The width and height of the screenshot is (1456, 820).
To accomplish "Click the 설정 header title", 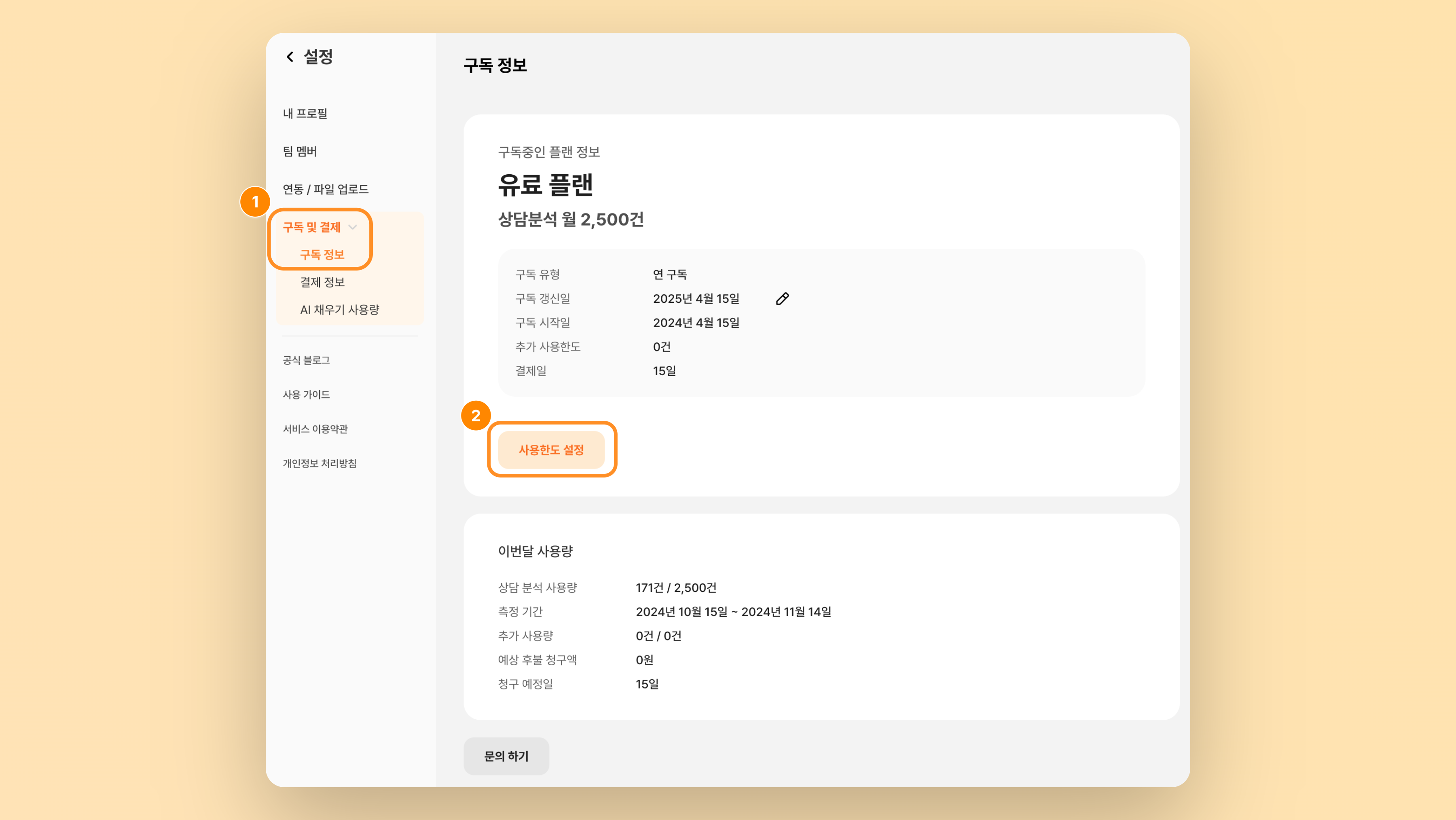I will 318,57.
